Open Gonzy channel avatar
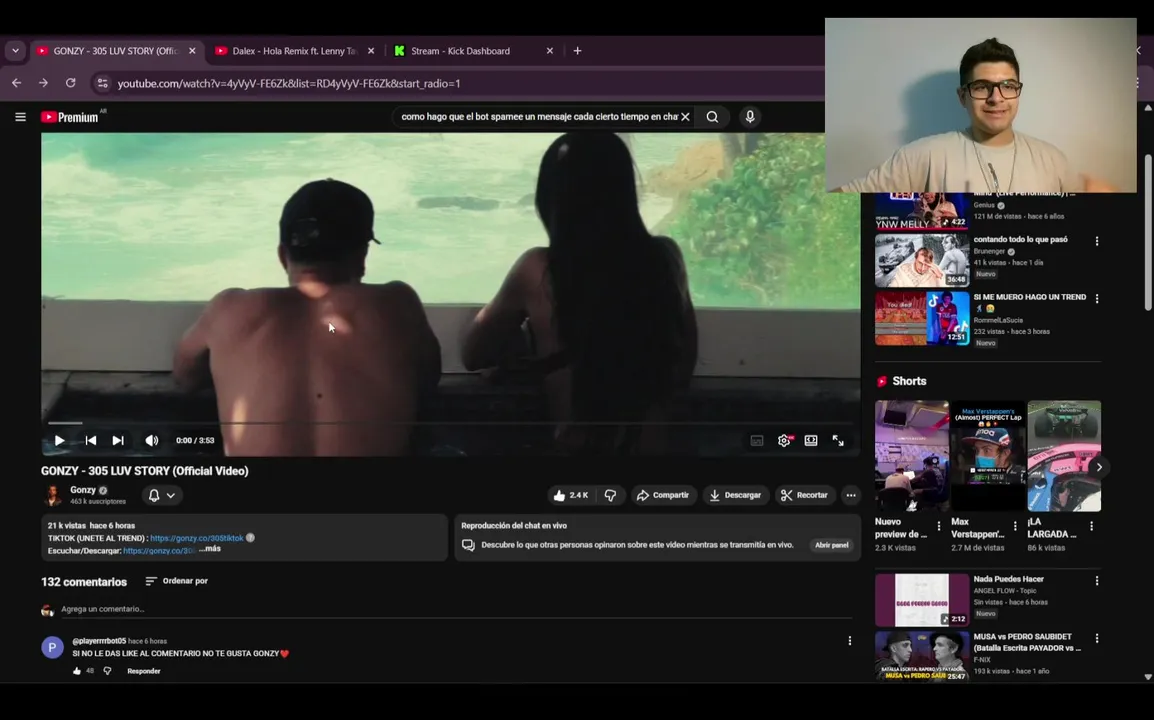1154x720 pixels. (53, 495)
